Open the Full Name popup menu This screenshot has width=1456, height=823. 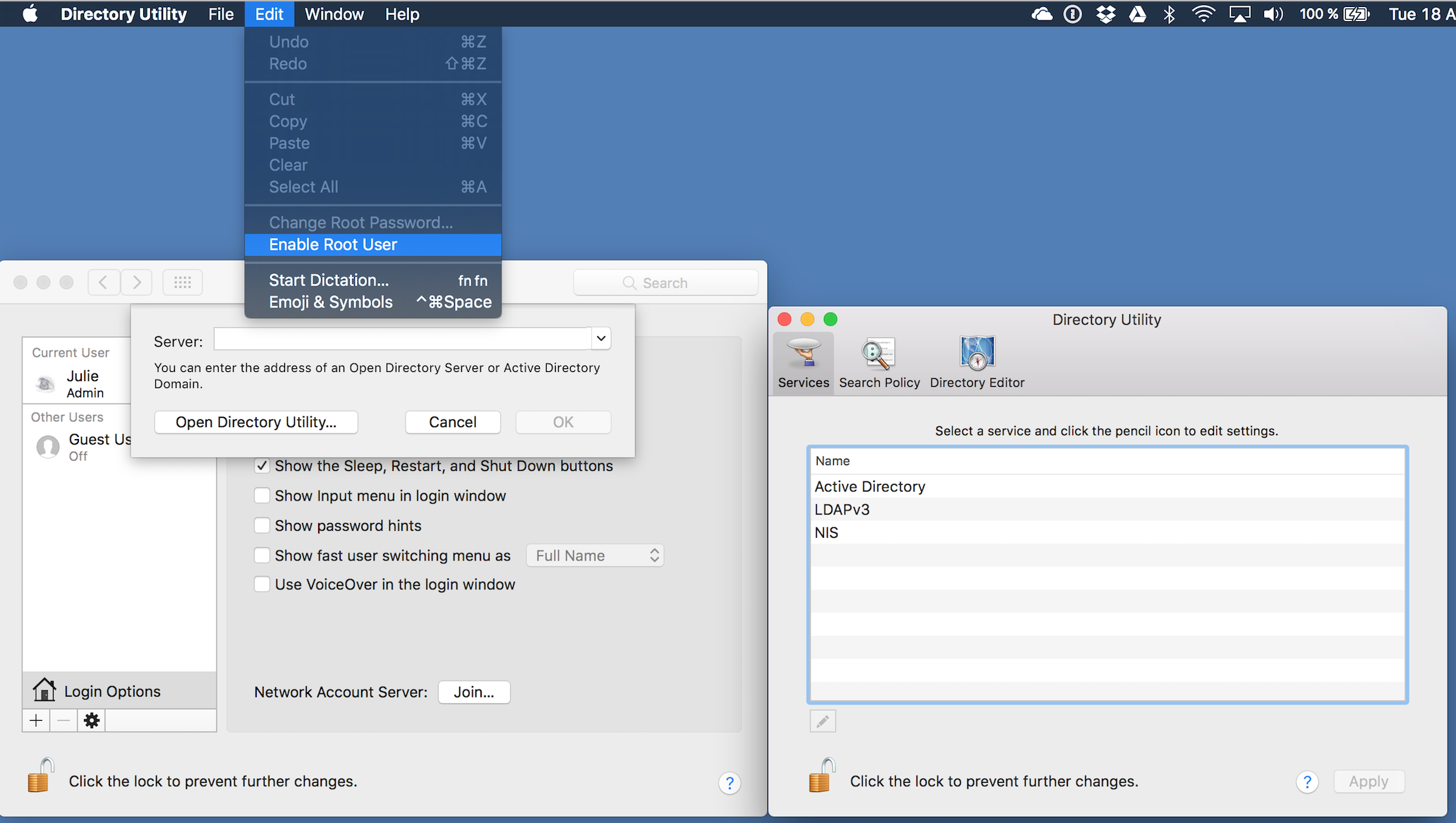[595, 555]
